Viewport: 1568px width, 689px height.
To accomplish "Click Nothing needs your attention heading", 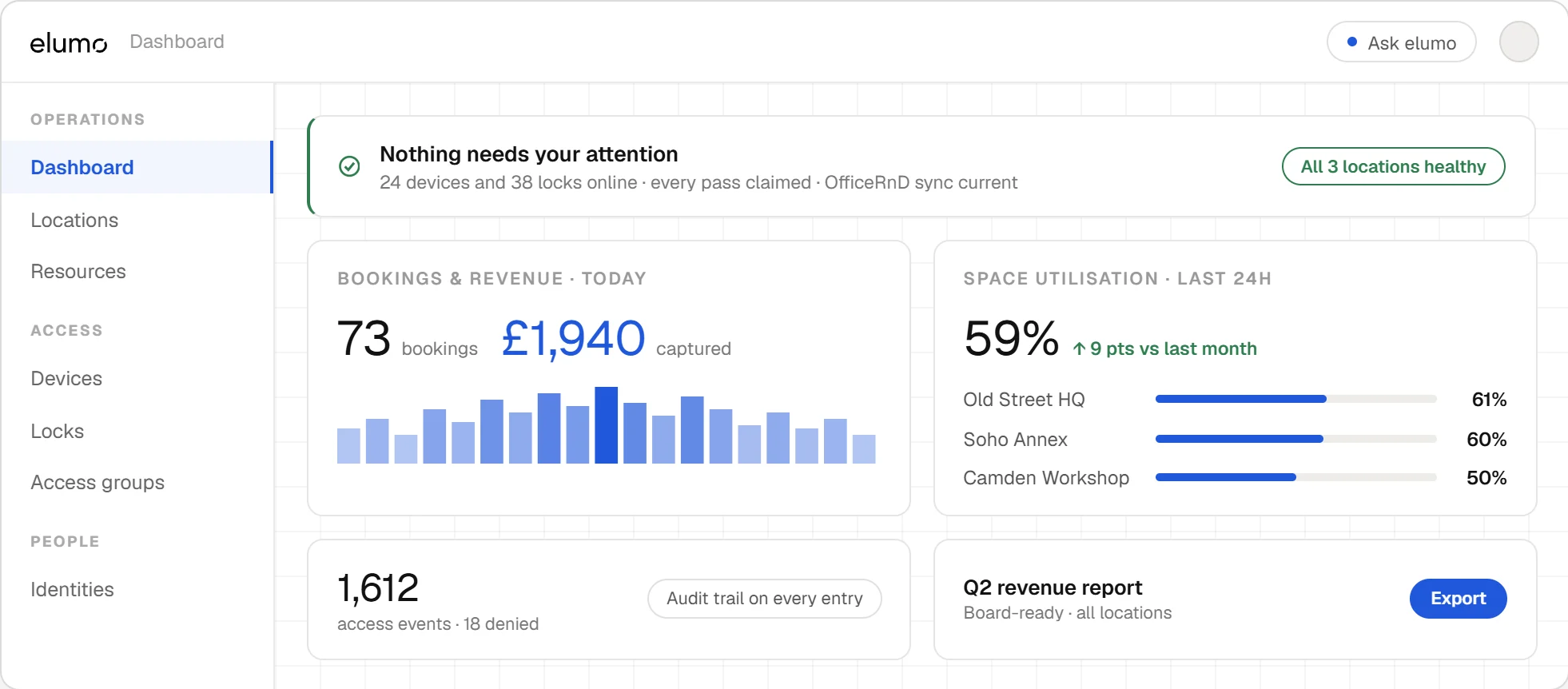I will click(x=529, y=154).
